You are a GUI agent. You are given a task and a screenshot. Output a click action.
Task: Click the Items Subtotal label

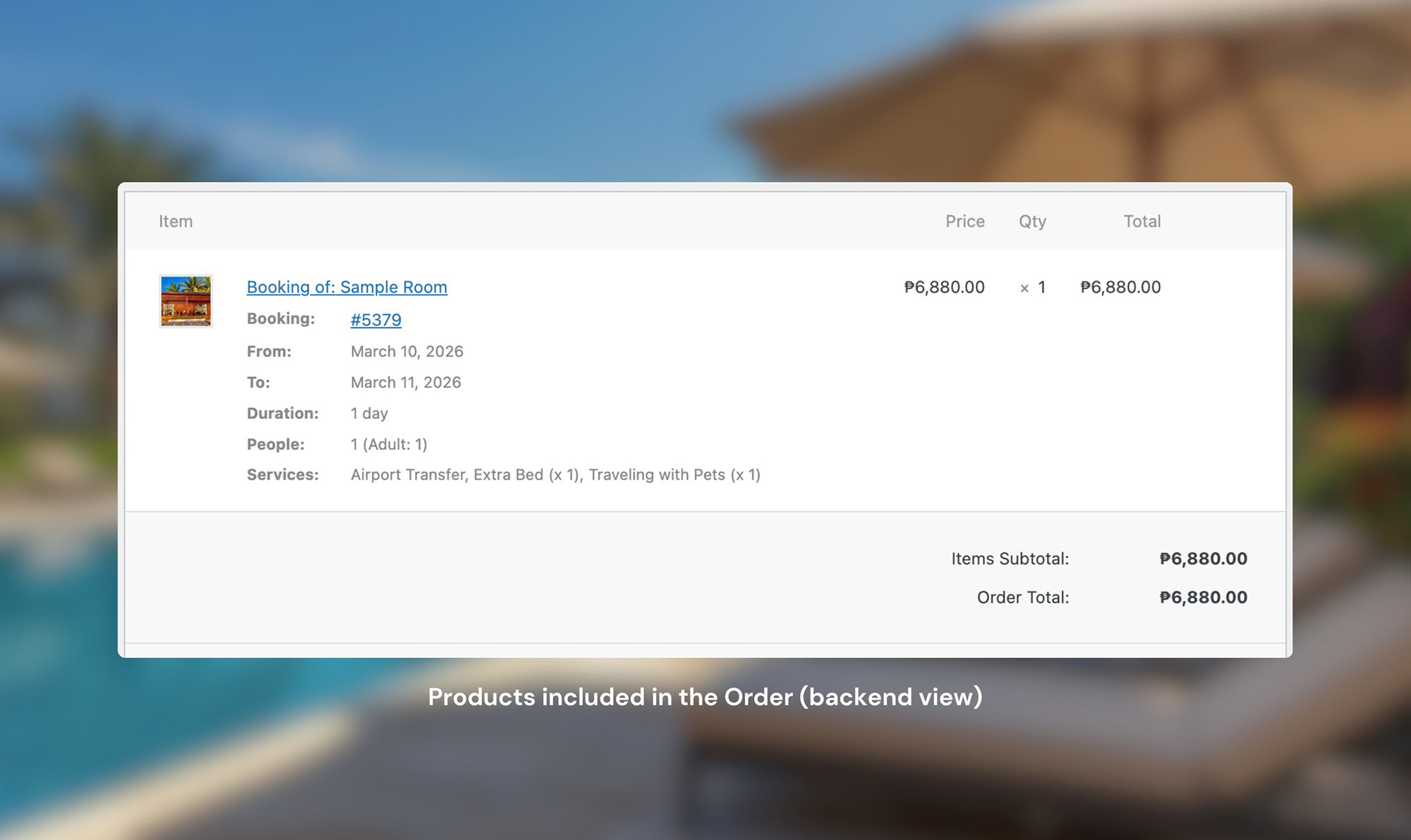click(1010, 559)
